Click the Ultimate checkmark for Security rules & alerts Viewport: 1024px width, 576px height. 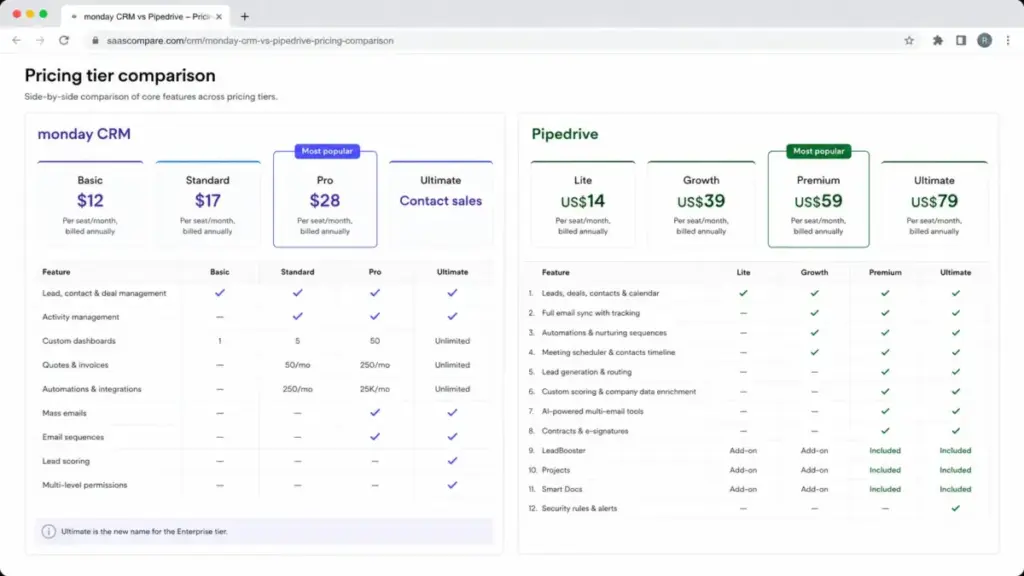coord(955,508)
